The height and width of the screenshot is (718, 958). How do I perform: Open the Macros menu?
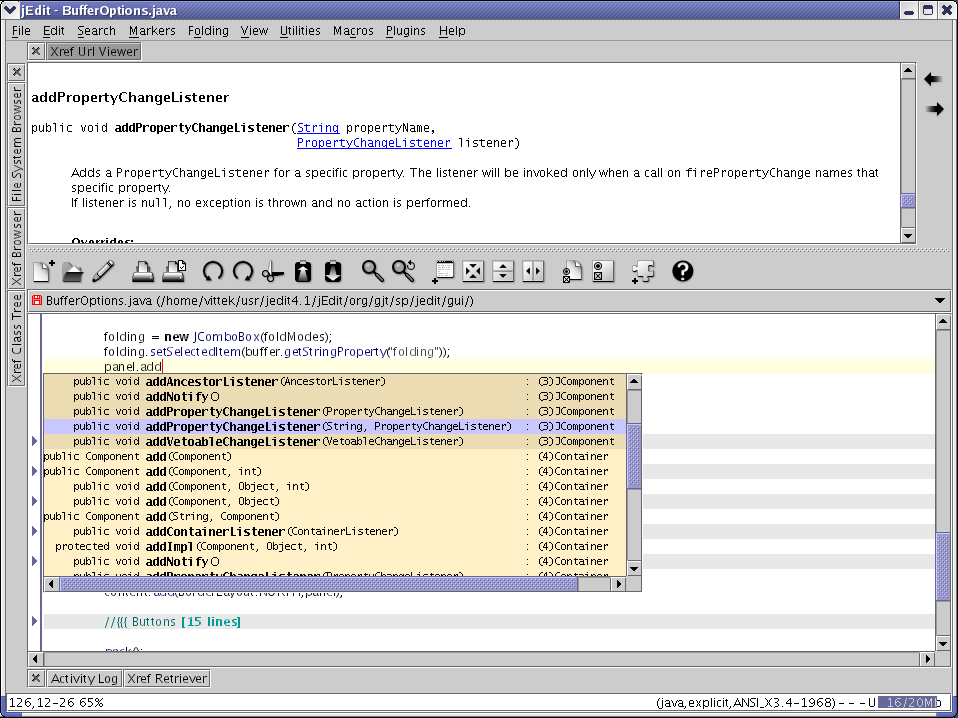coord(353,31)
